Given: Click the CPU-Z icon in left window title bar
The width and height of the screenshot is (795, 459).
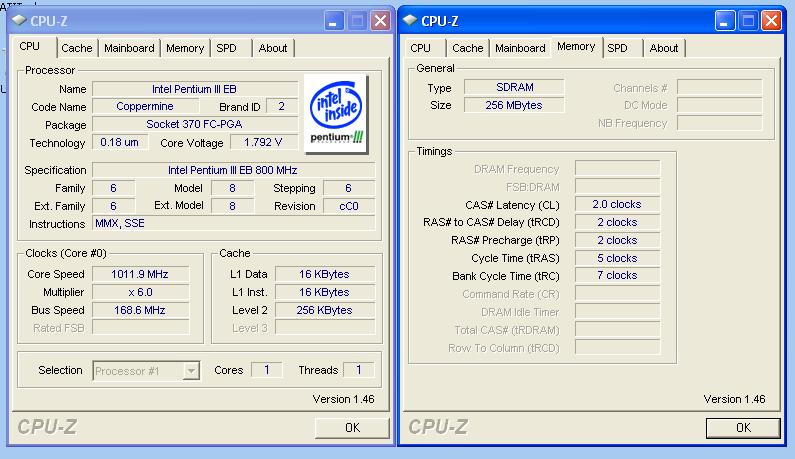Looking at the screenshot, I should click(x=19, y=20).
